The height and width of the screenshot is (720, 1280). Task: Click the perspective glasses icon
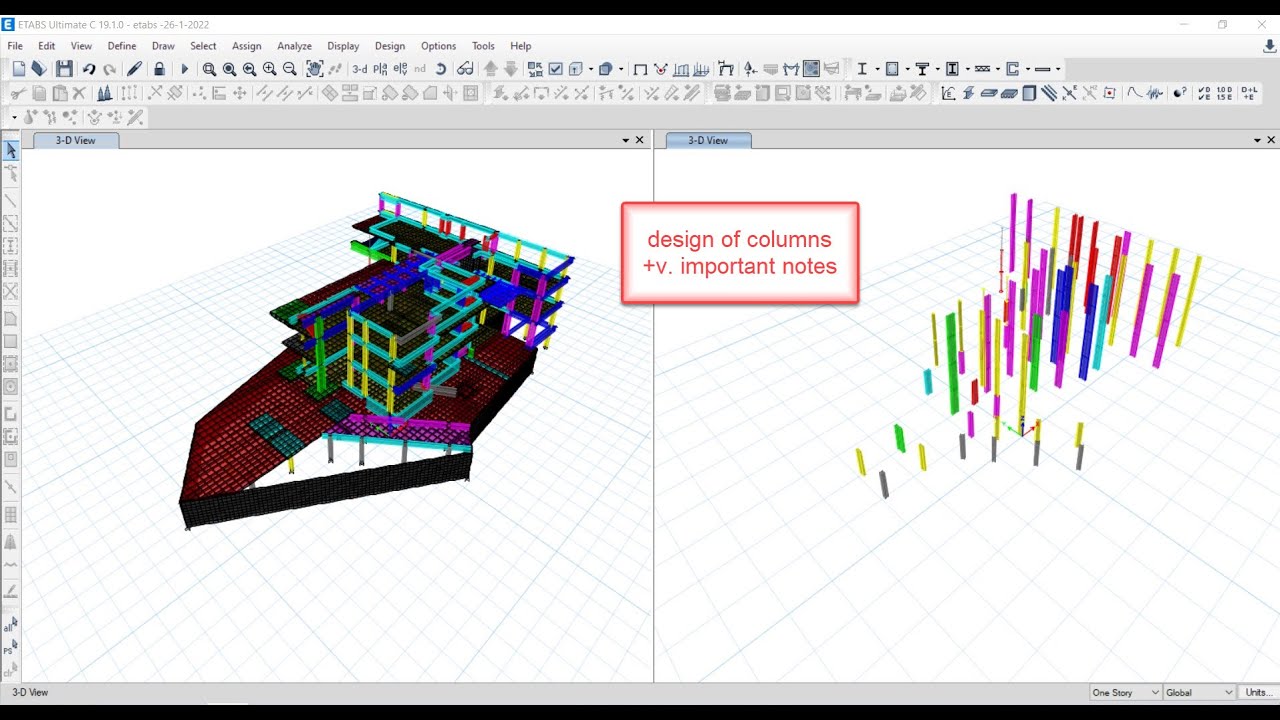coord(465,69)
